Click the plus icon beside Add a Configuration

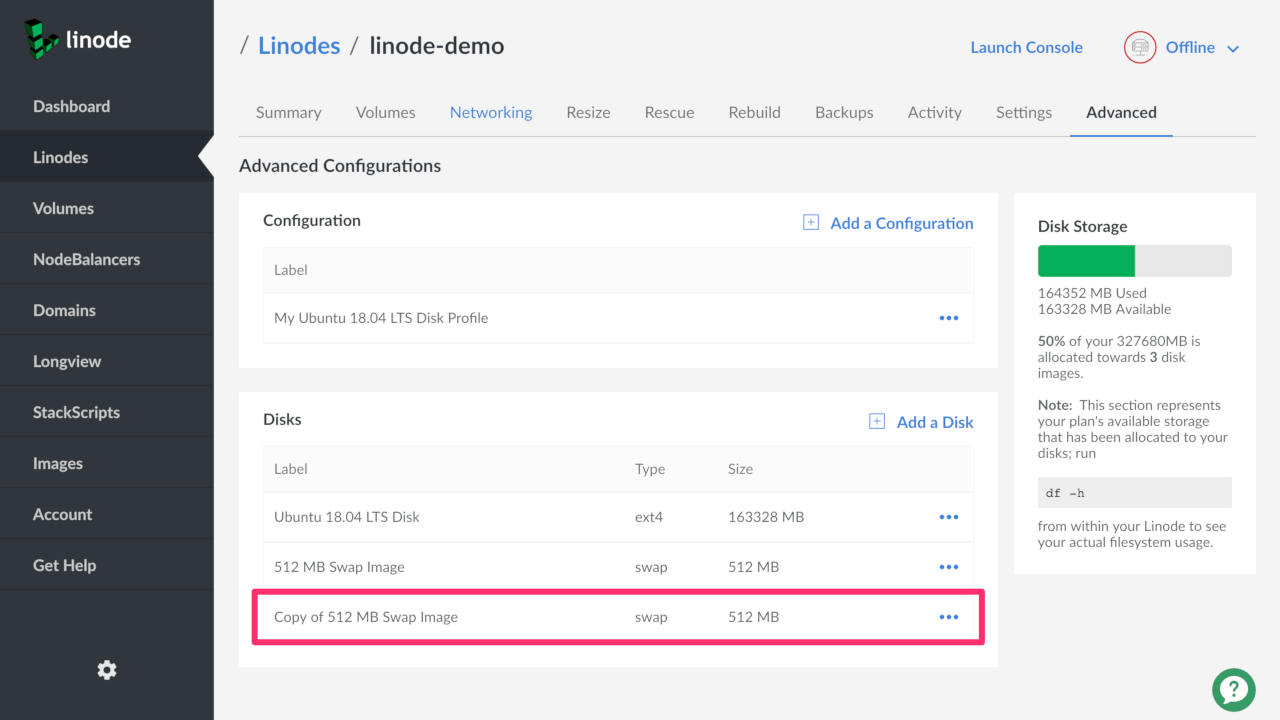(x=811, y=223)
